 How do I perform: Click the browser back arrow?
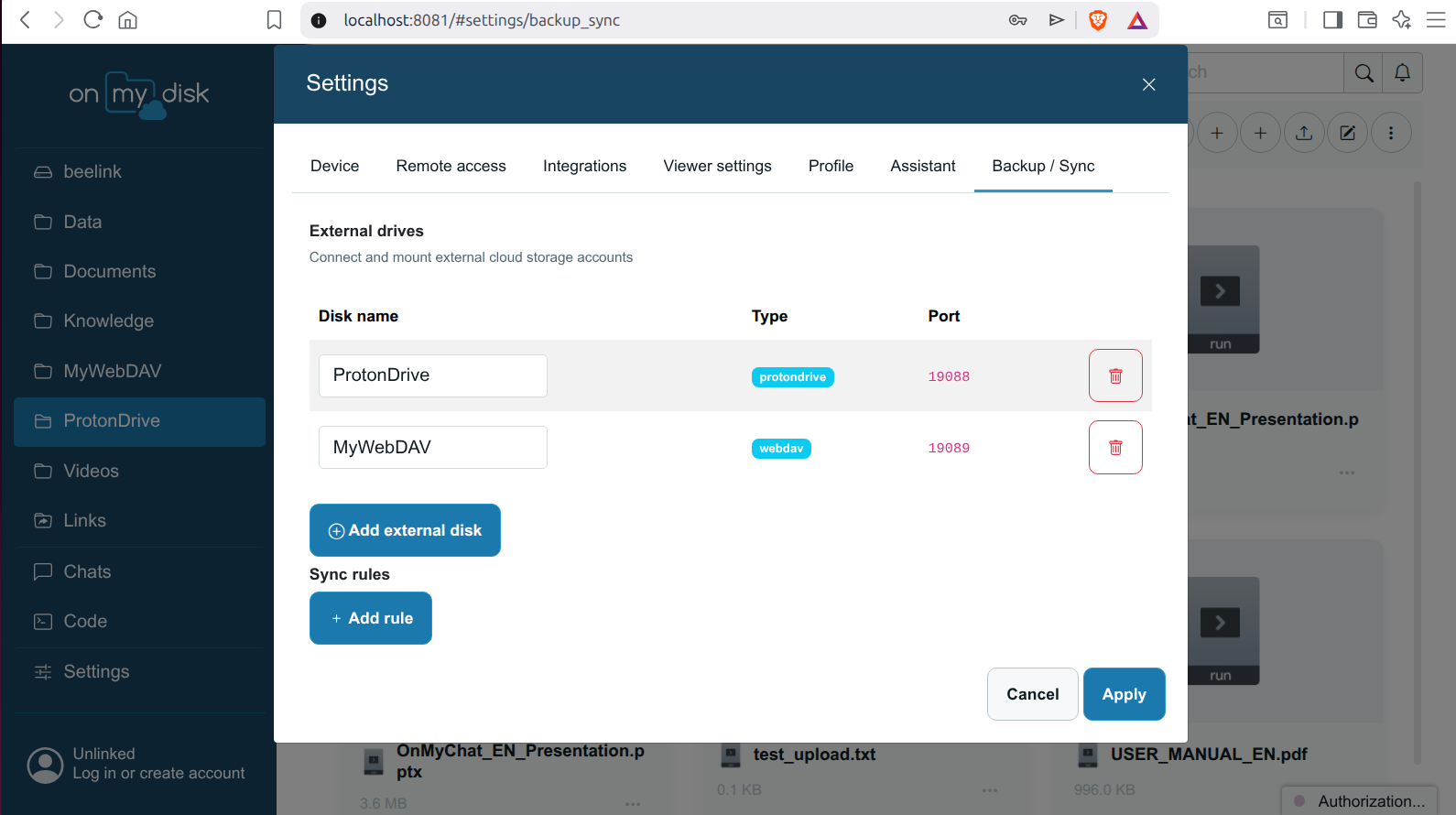click(x=26, y=20)
